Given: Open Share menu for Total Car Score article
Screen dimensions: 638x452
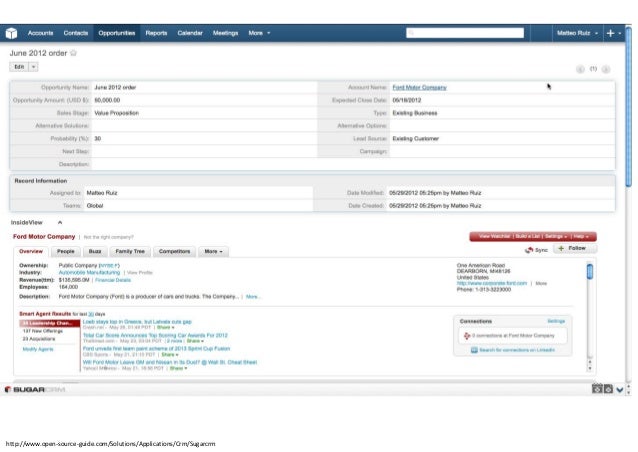Looking at the screenshot, I should click(x=195, y=341).
